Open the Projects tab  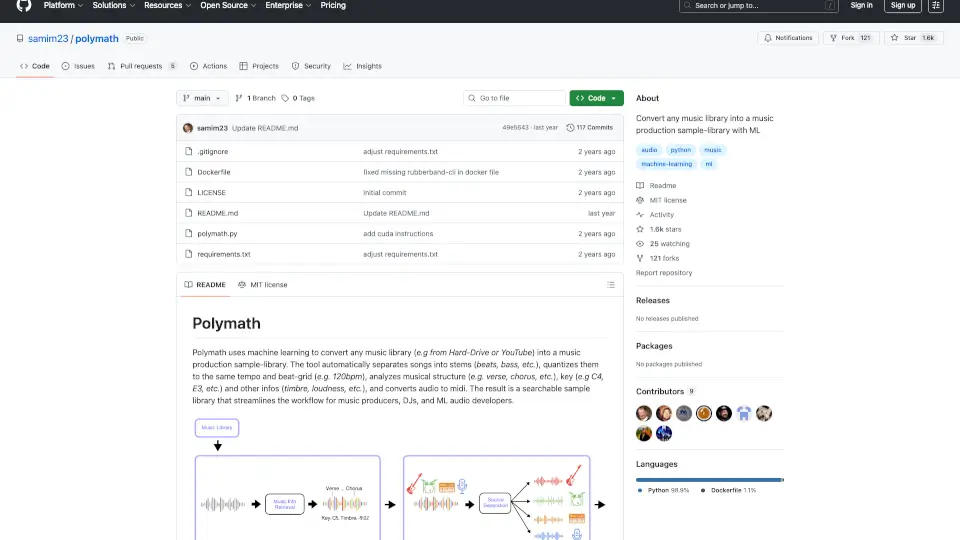[259, 66]
